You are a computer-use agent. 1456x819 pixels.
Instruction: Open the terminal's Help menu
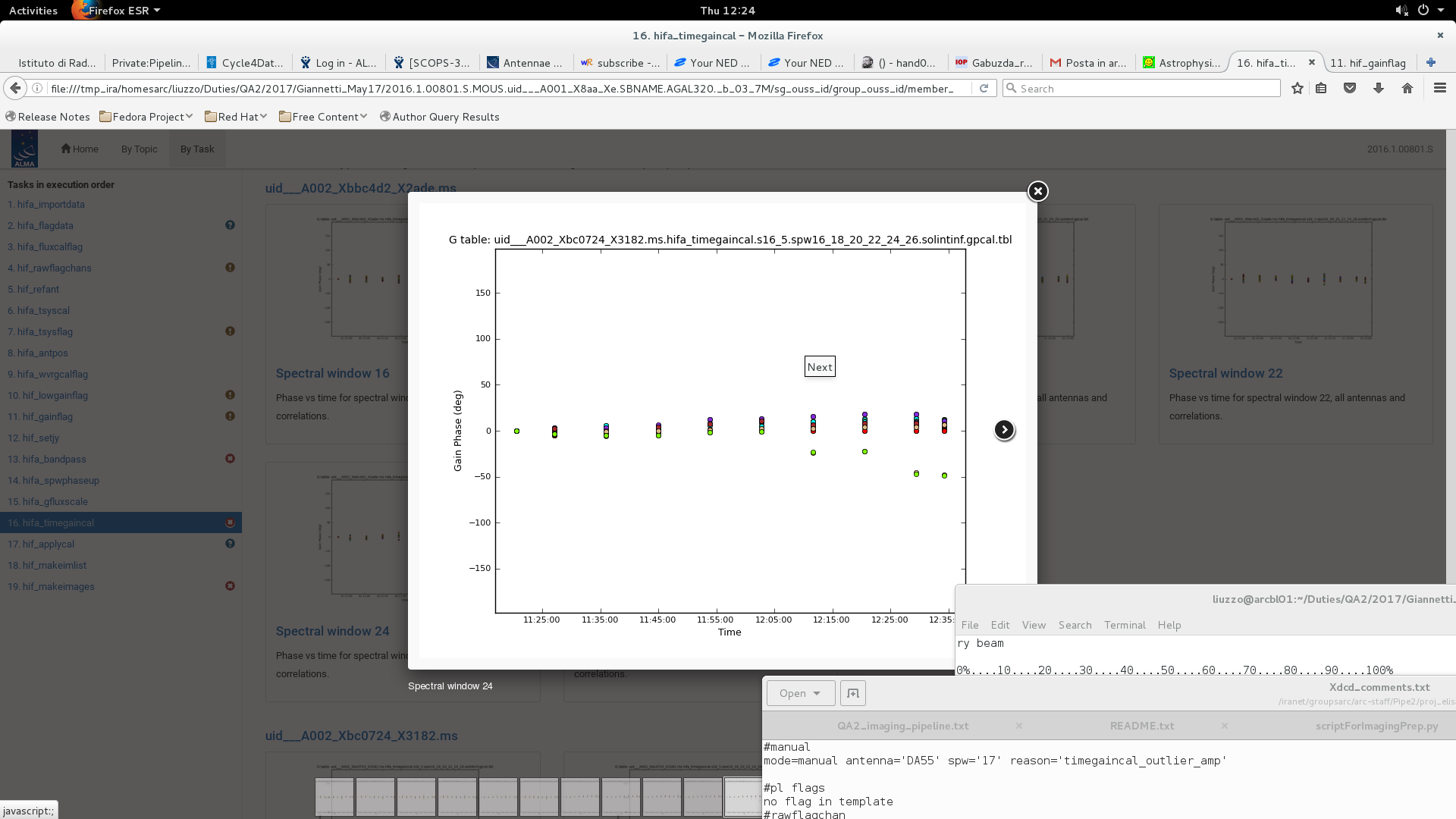point(1169,625)
